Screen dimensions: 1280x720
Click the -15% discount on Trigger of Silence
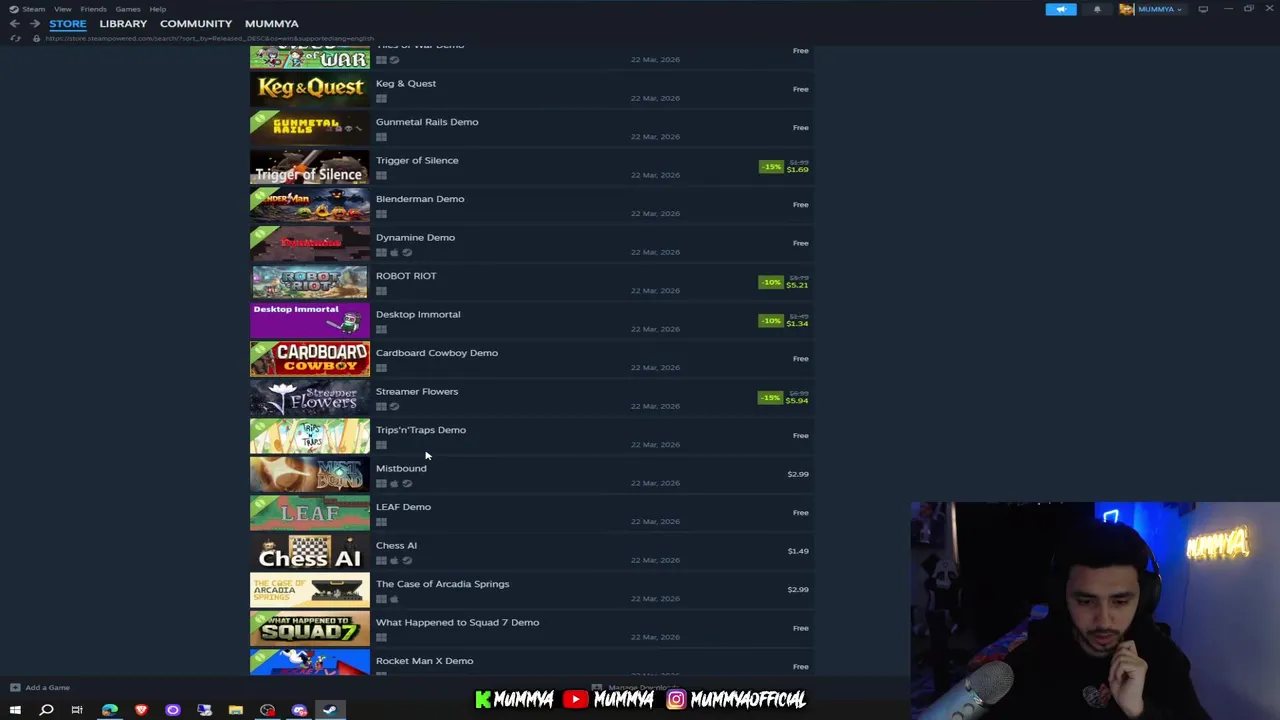pyautogui.click(x=771, y=167)
